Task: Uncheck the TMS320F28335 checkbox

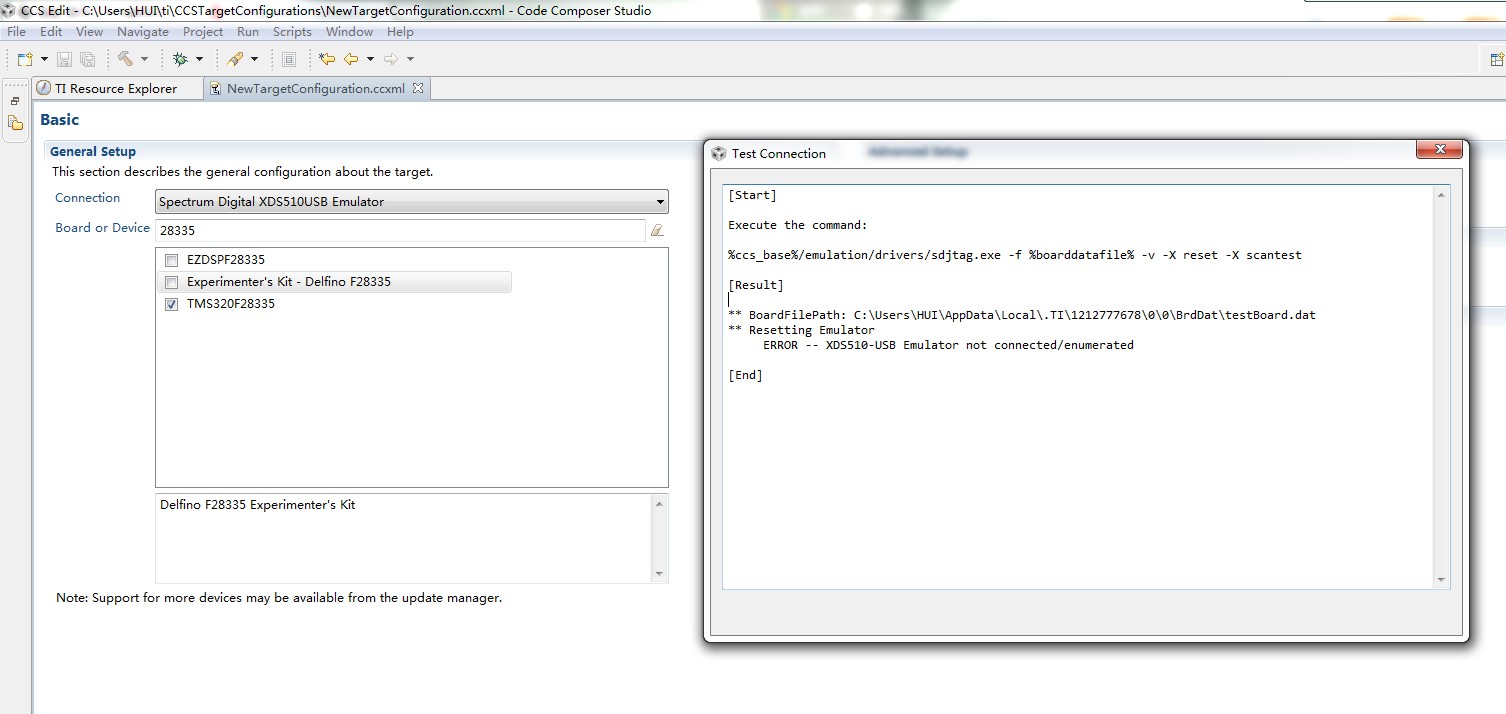Action: click(x=171, y=304)
